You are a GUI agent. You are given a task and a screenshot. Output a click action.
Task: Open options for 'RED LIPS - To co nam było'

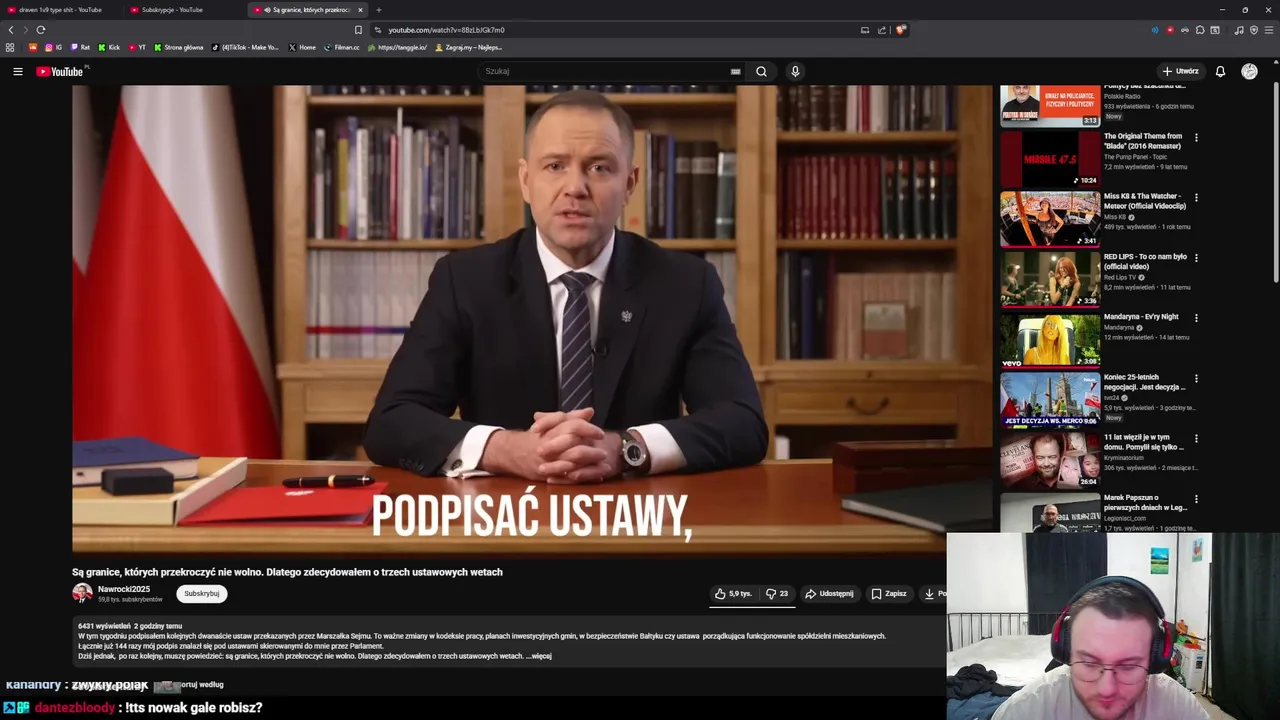pos(1196,258)
